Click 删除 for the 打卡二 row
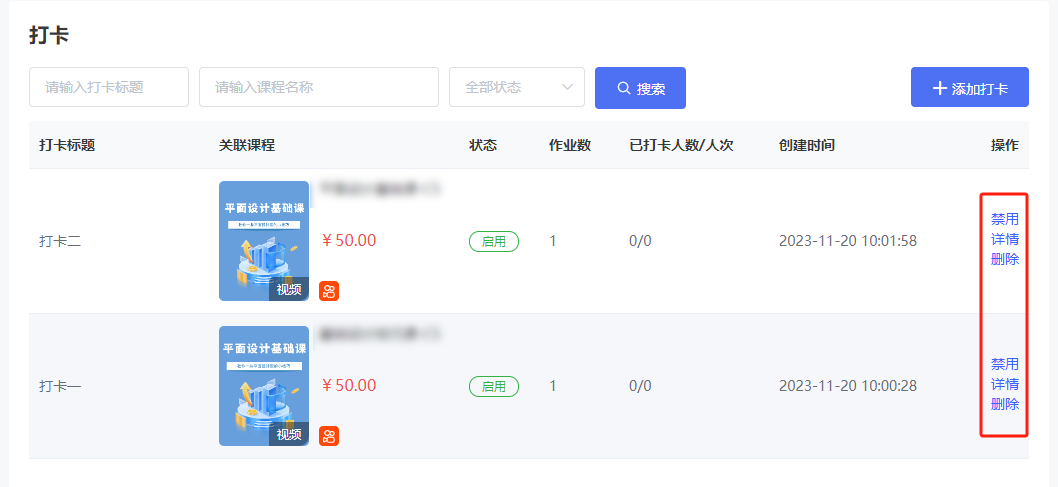The height and width of the screenshot is (487, 1058). pyautogui.click(x=1005, y=260)
